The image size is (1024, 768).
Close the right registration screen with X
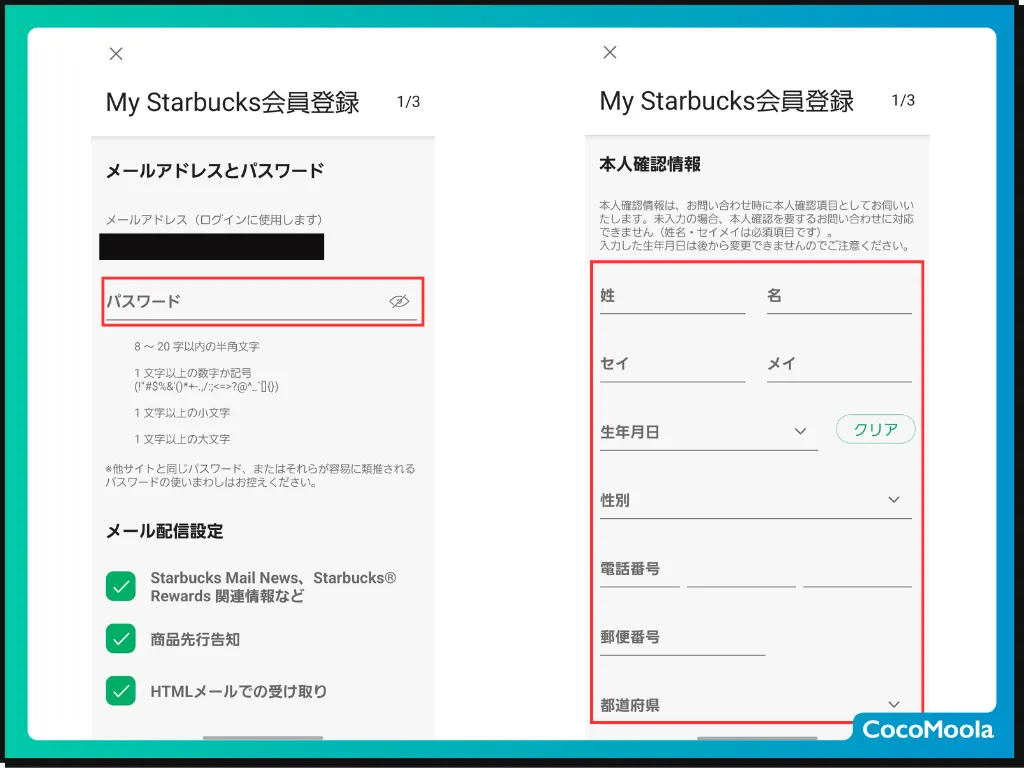610,52
